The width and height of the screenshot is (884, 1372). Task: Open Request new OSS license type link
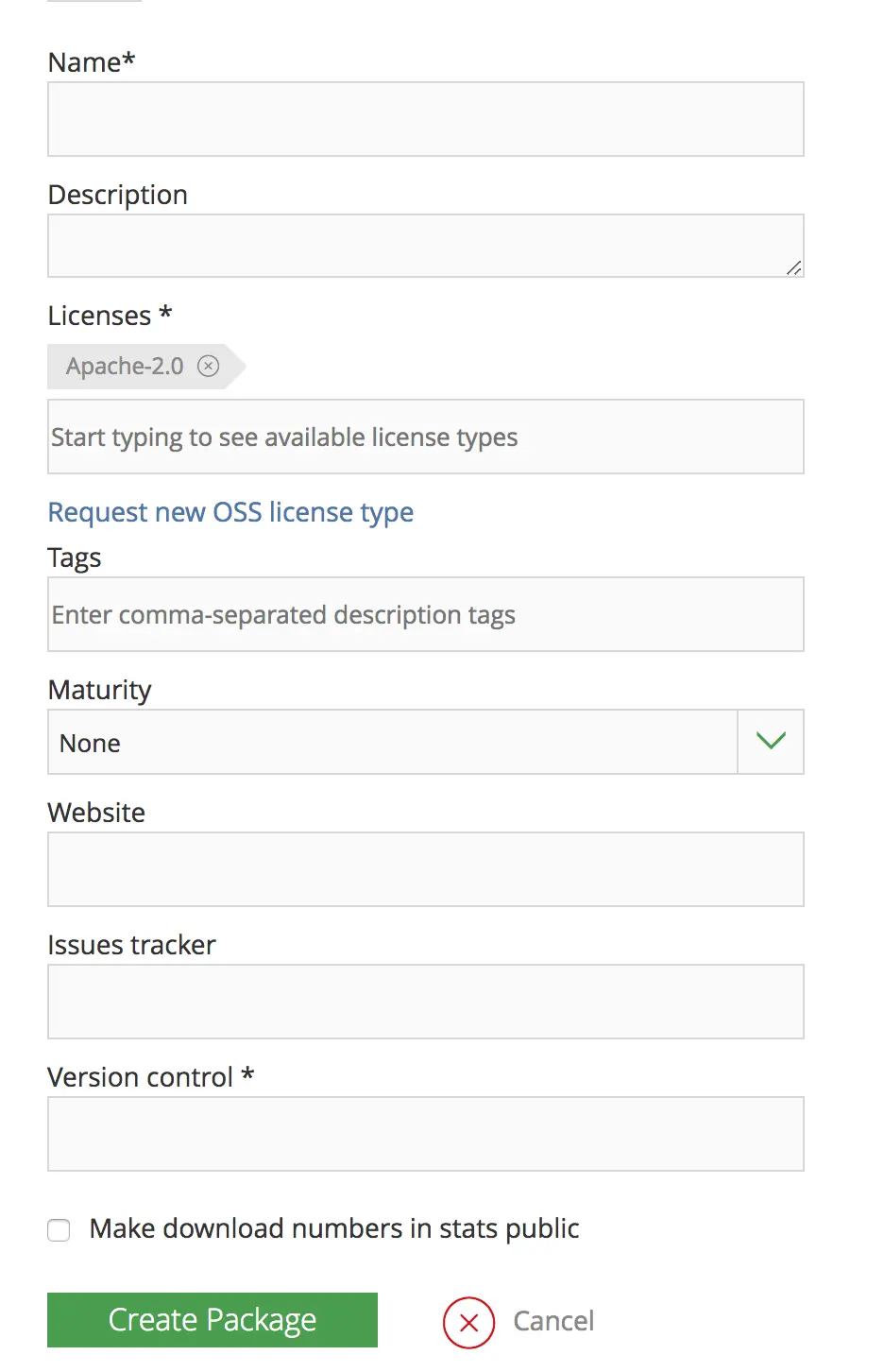coord(230,512)
